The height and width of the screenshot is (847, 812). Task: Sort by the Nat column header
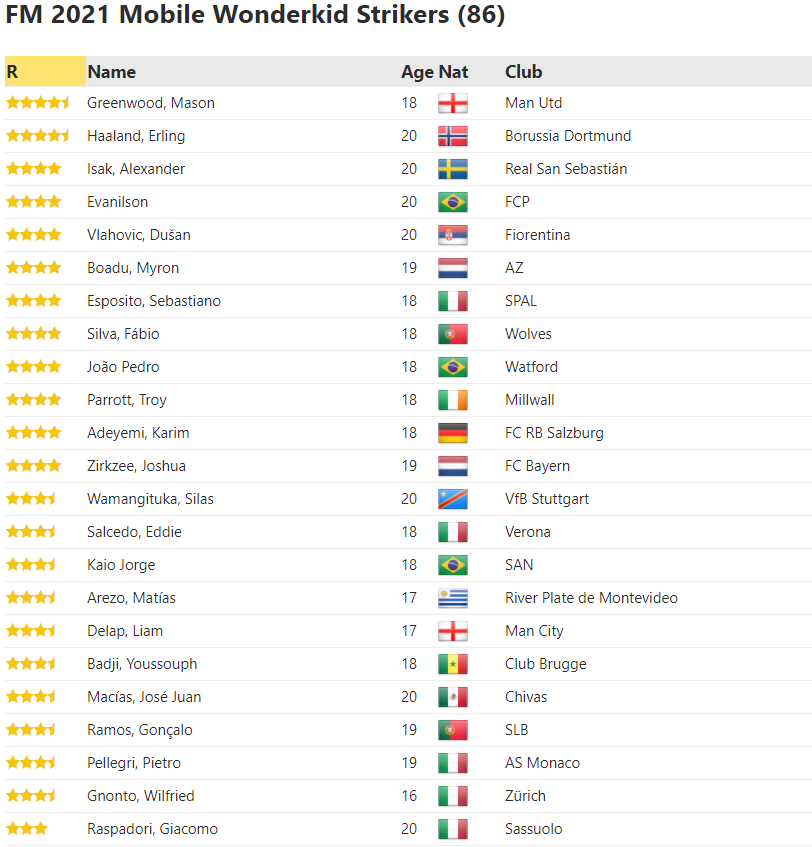point(453,72)
